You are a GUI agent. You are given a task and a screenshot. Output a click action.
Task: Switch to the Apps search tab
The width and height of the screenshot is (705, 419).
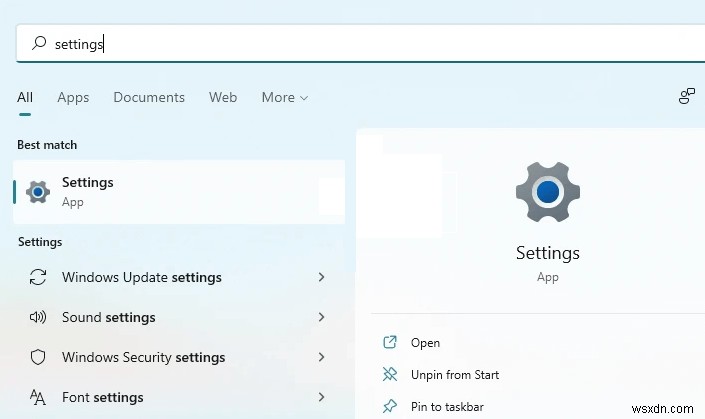(73, 97)
